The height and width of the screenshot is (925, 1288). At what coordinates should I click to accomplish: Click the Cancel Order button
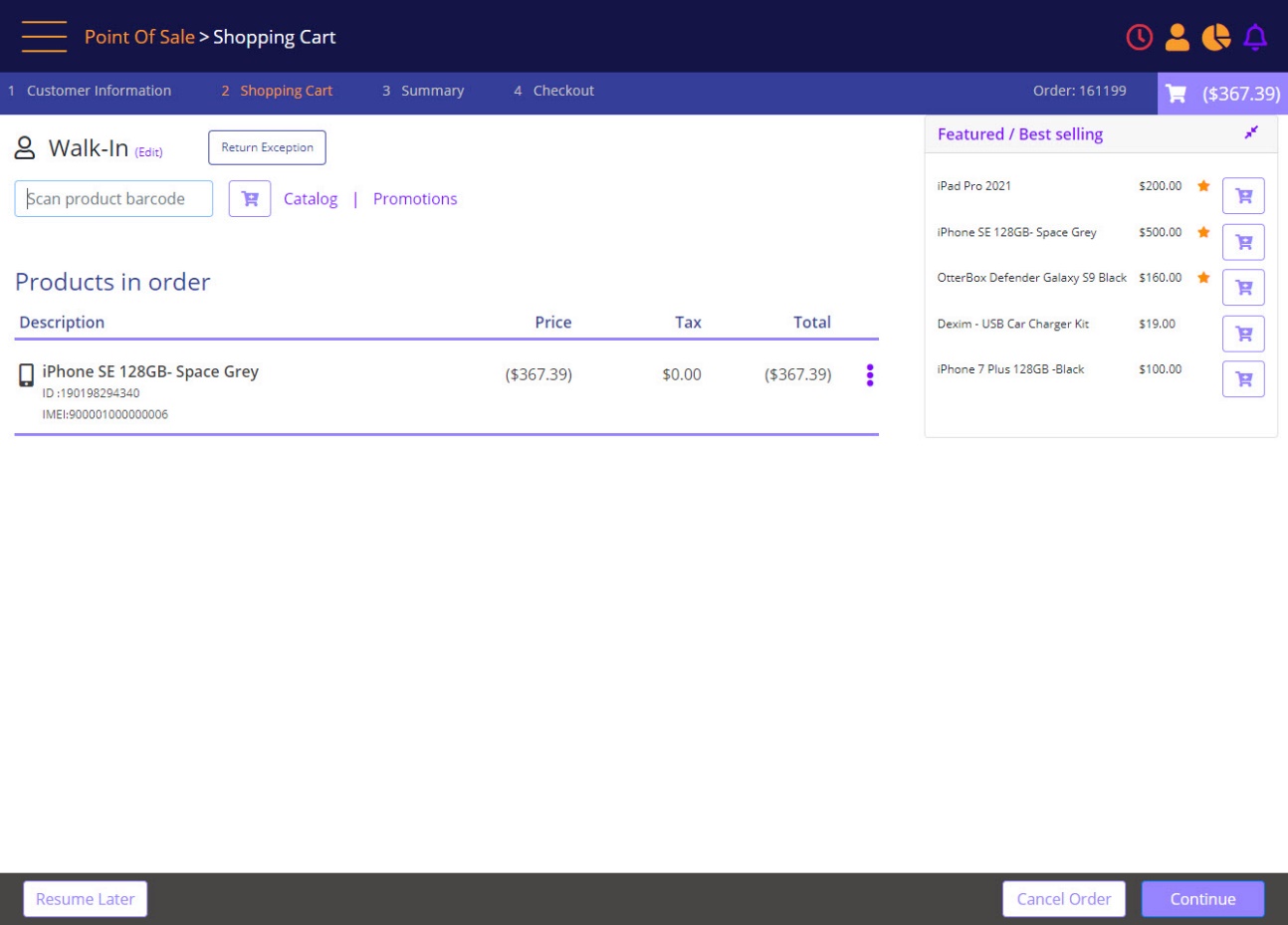pos(1064,899)
